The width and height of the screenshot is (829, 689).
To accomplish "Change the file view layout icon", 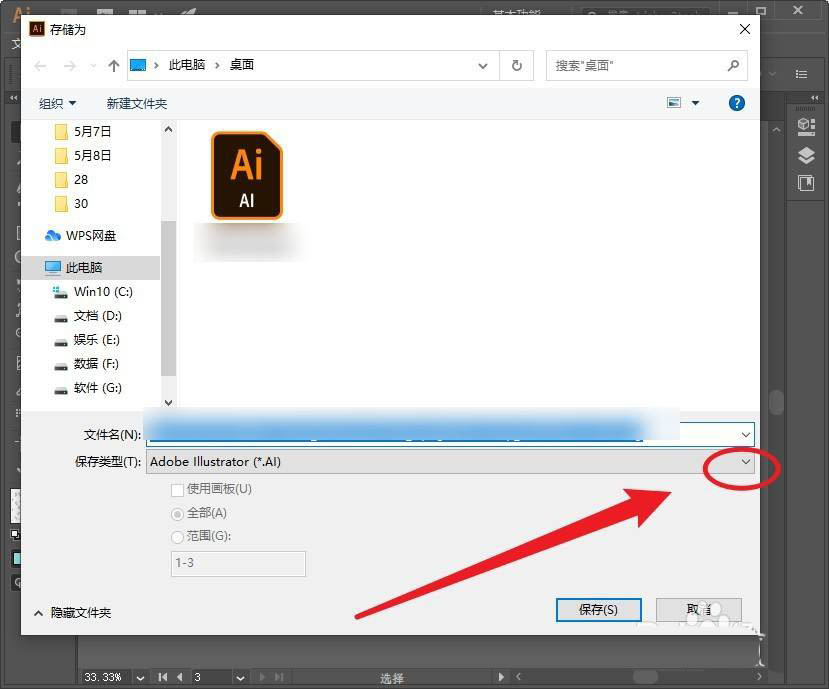I will pyautogui.click(x=674, y=103).
